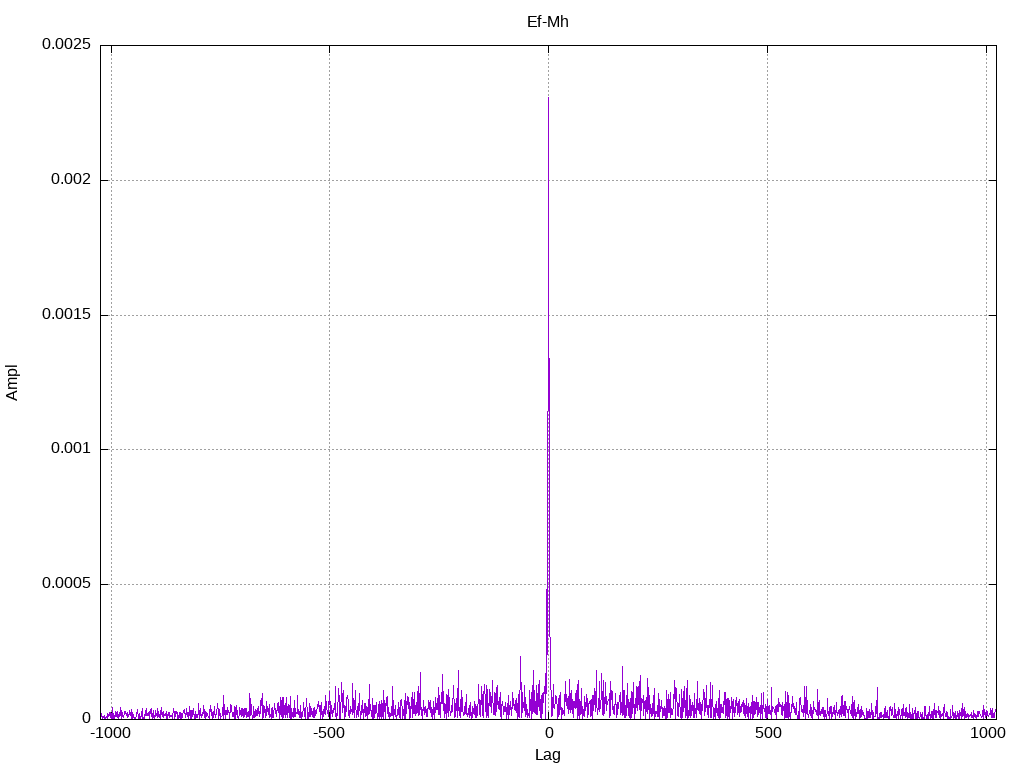Click the -1000 x-axis tick label
This screenshot has width=1024, height=768.
click(x=110, y=733)
